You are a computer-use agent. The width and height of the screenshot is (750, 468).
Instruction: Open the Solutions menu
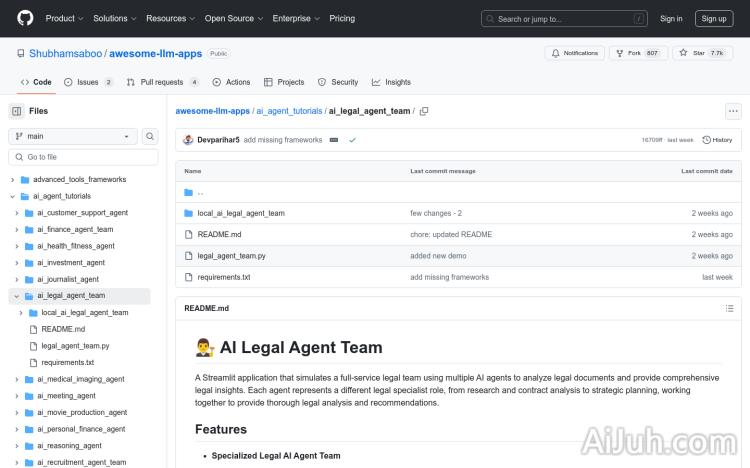(x=114, y=18)
